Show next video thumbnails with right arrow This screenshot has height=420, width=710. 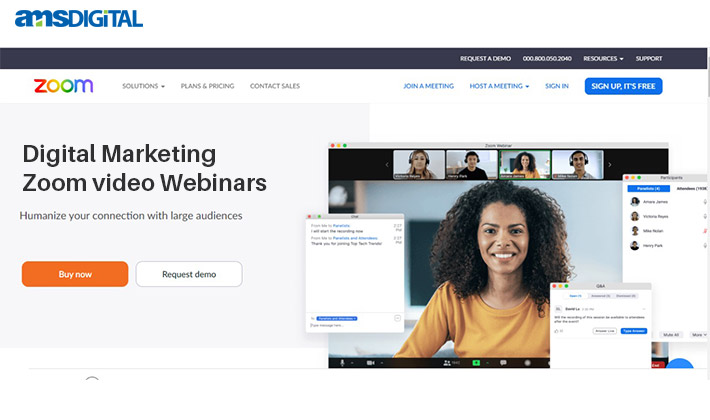click(610, 165)
